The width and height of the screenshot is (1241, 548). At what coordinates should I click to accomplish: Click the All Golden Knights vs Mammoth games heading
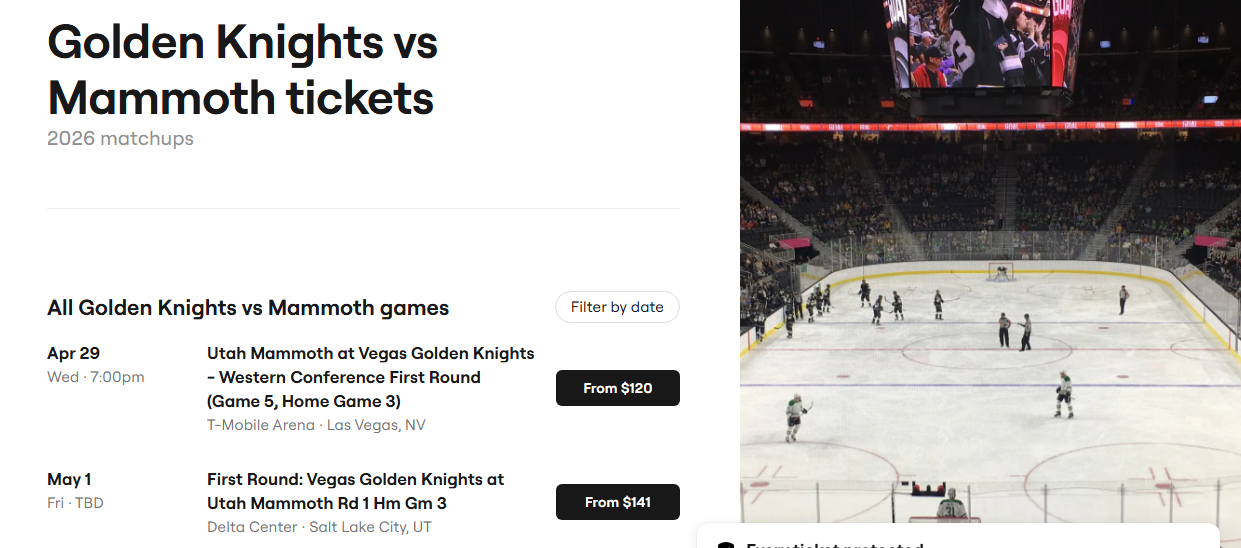[x=248, y=308]
